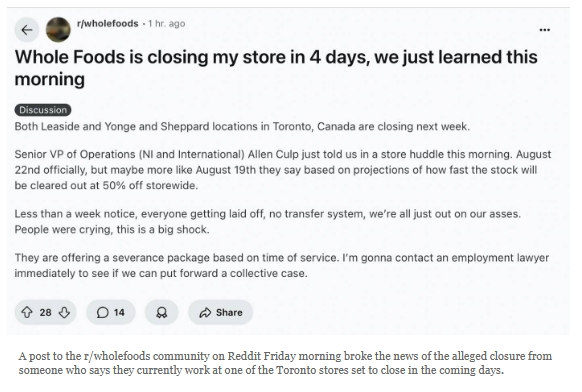Click the paragraph mentioning Leaside and Yonge
The height and width of the screenshot is (392, 582).
tap(242, 126)
